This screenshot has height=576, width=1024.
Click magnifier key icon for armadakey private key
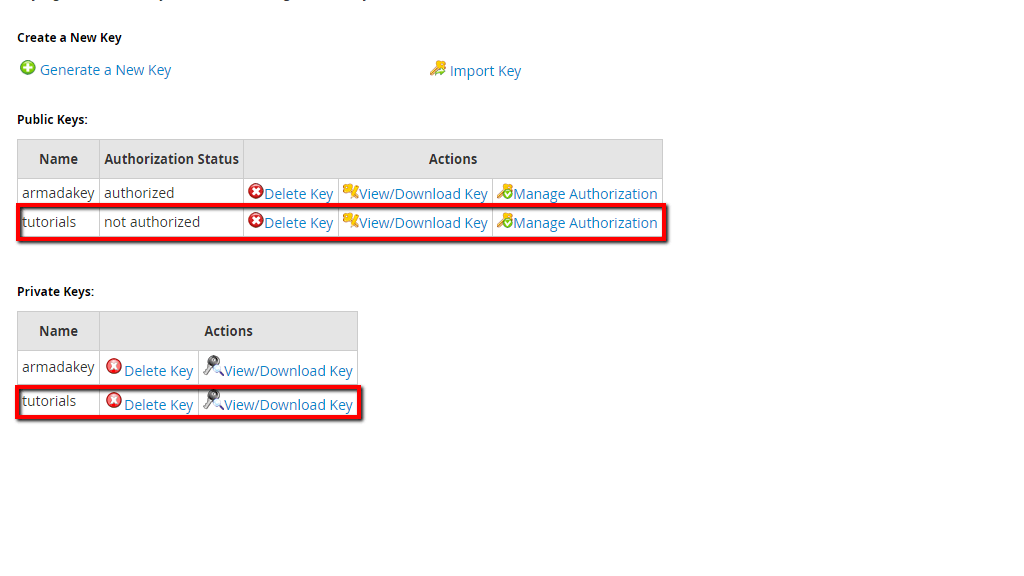213,366
